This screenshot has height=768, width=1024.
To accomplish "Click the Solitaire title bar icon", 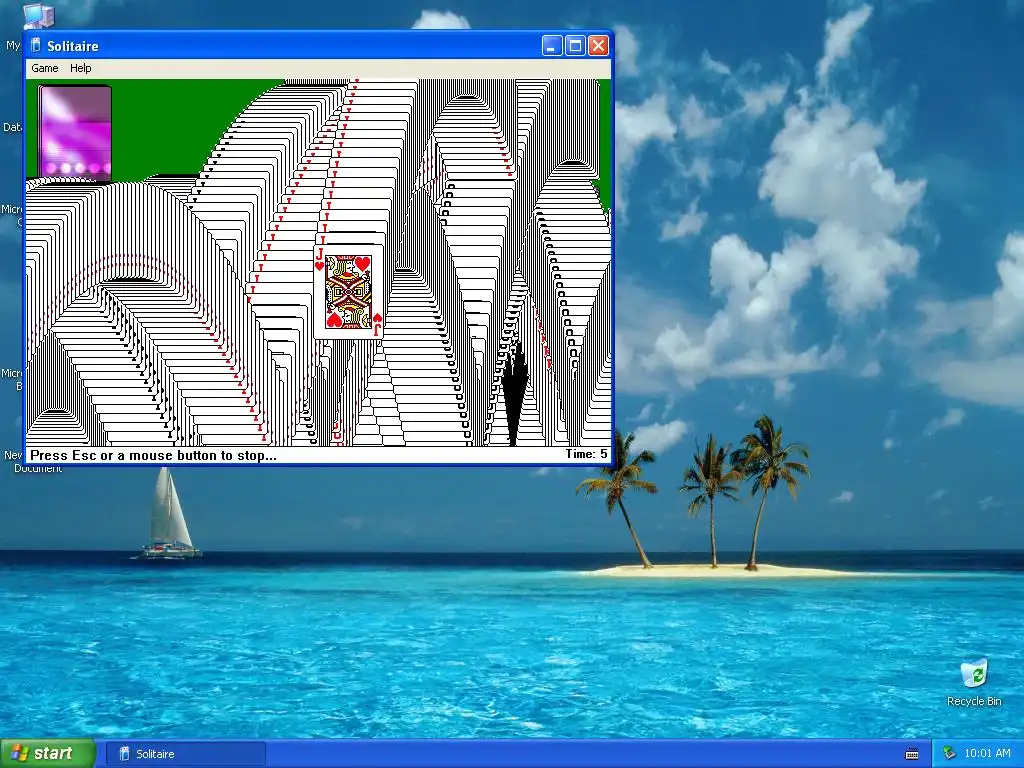I will 36,46.
